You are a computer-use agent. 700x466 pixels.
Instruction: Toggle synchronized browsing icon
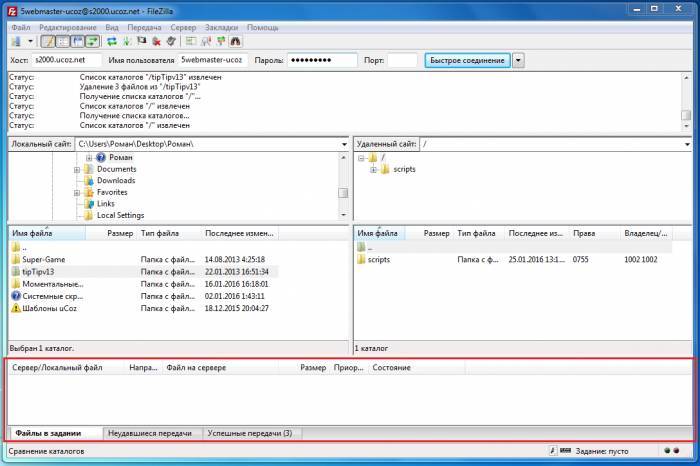click(221, 42)
